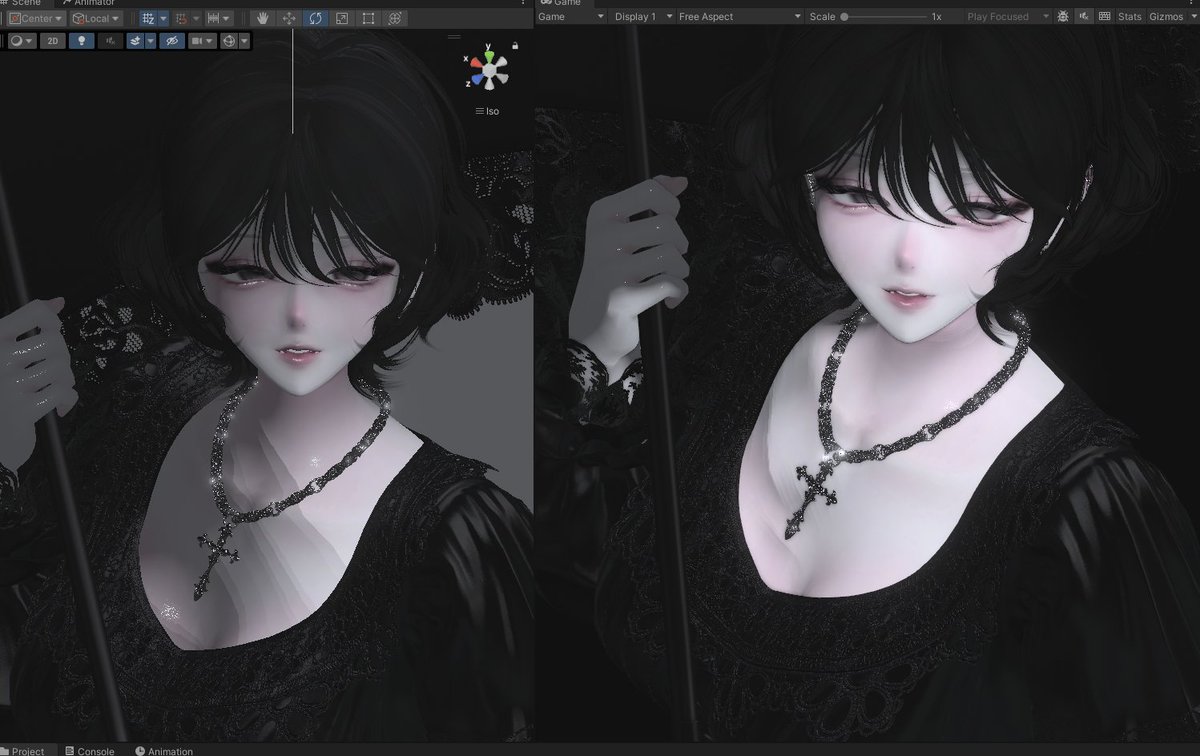This screenshot has height=756, width=1200.
Task: Toggle 2D view mode in Scene
Action: coord(53,41)
